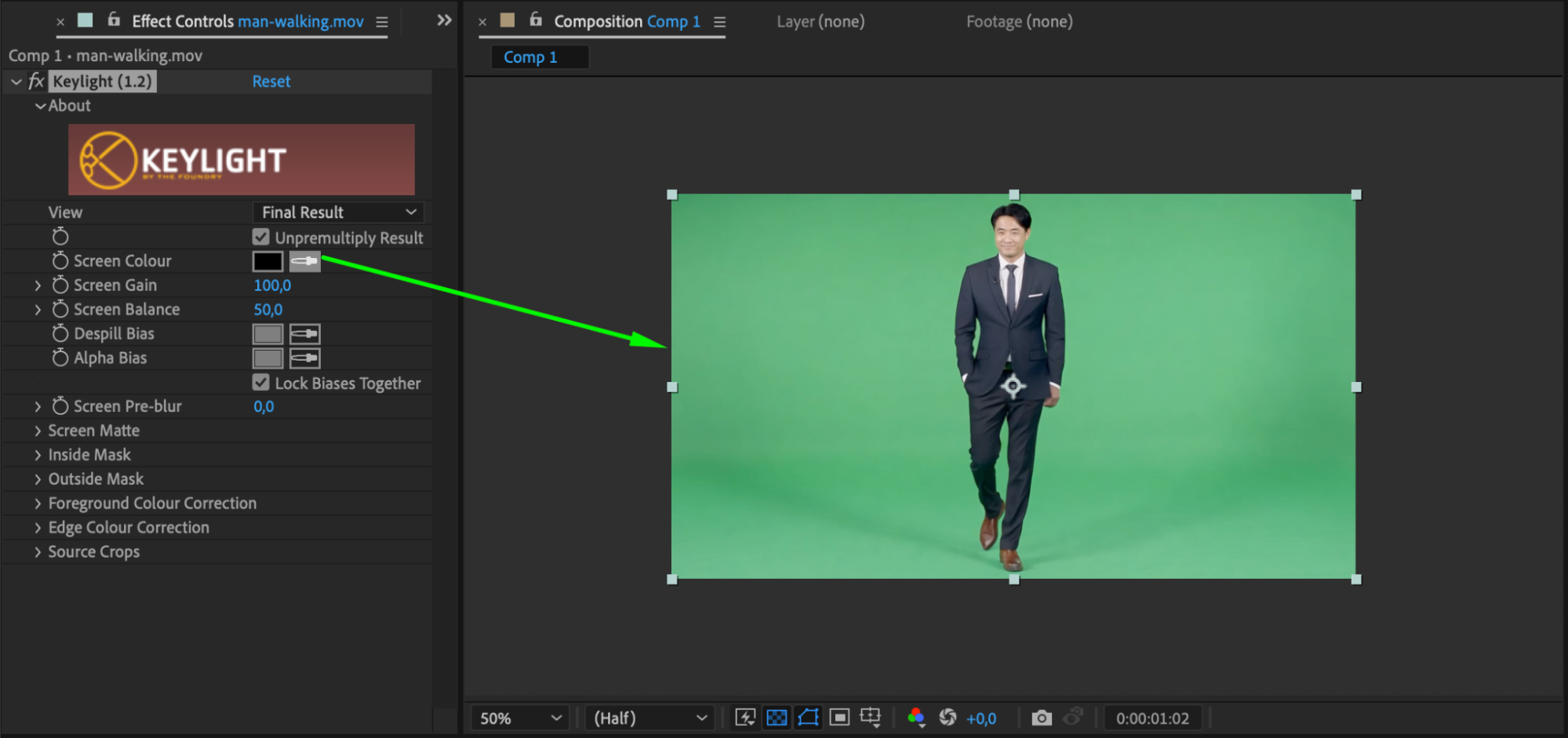
Task: Toggle the transparency grid button
Action: tap(777, 718)
